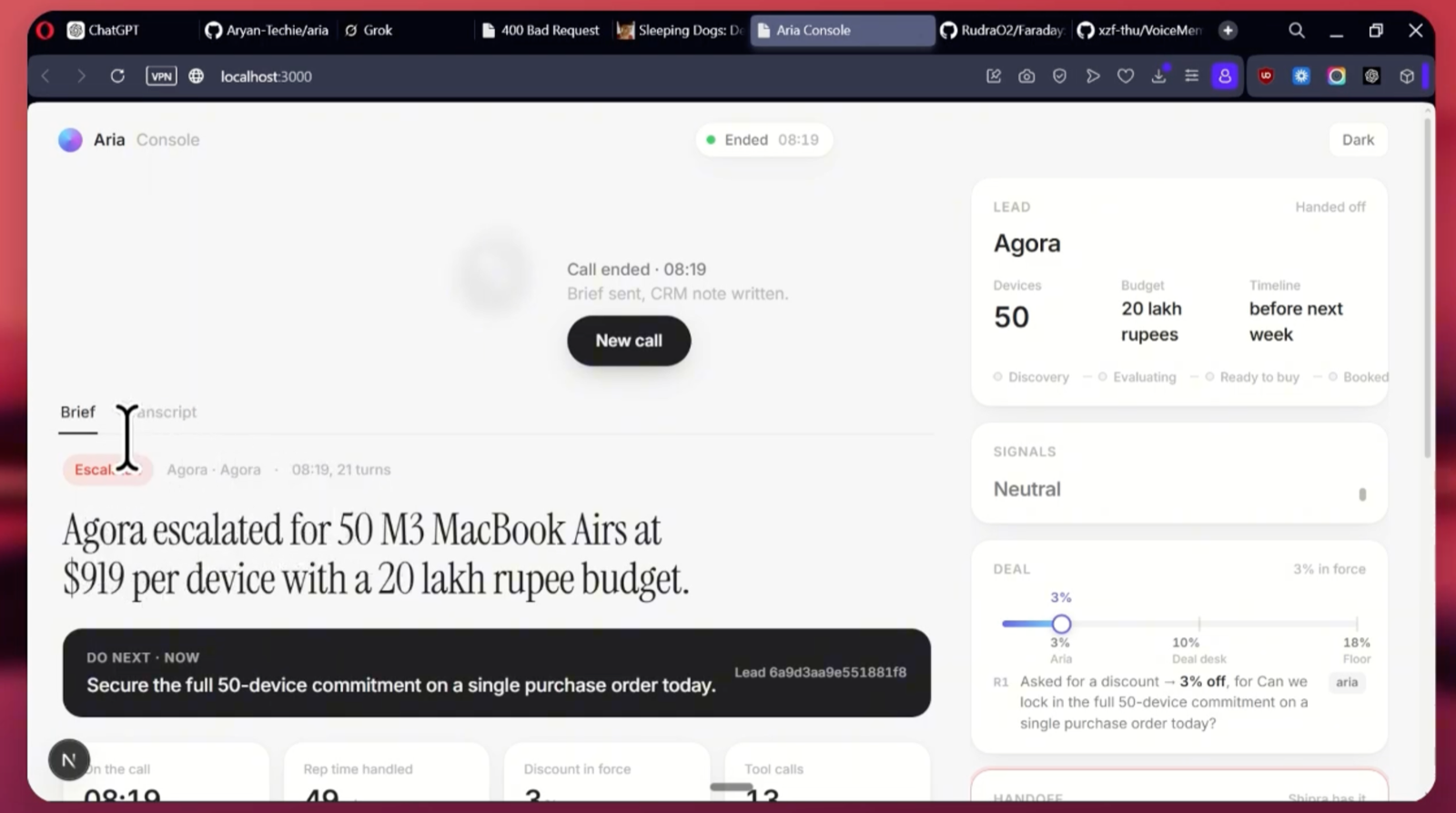
Task: Click the Opera logo menu icon
Action: (x=45, y=30)
